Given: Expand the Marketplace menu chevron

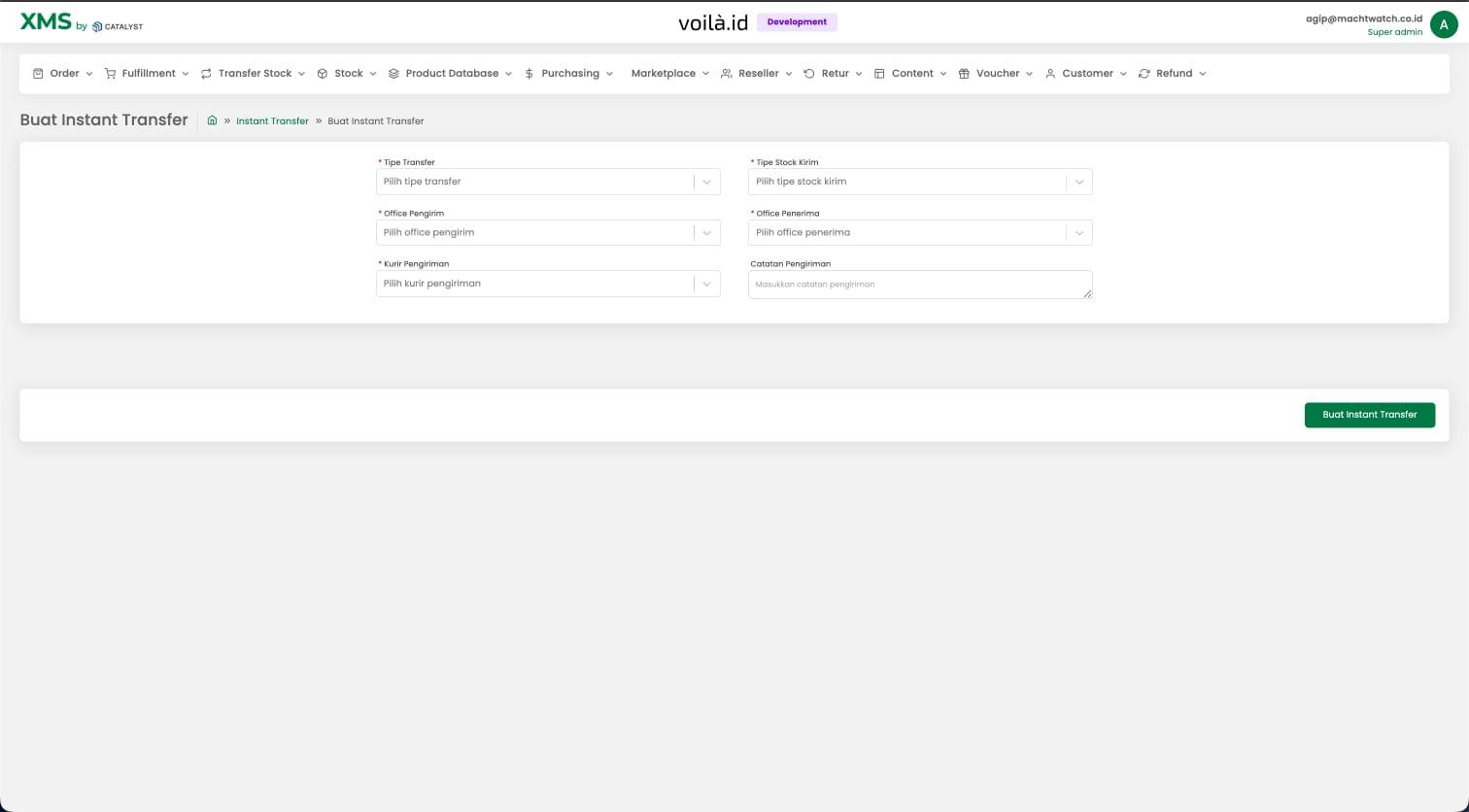Looking at the screenshot, I should (x=705, y=74).
